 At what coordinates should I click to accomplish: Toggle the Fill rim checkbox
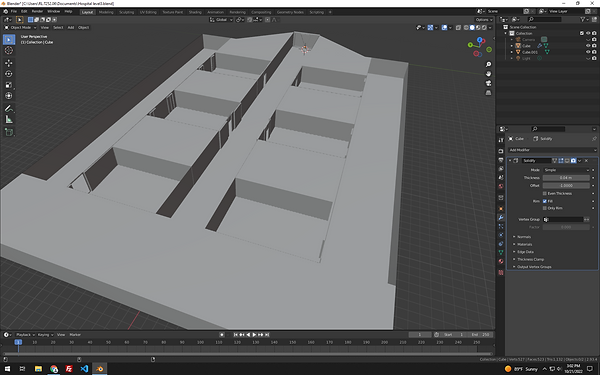pos(545,201)
